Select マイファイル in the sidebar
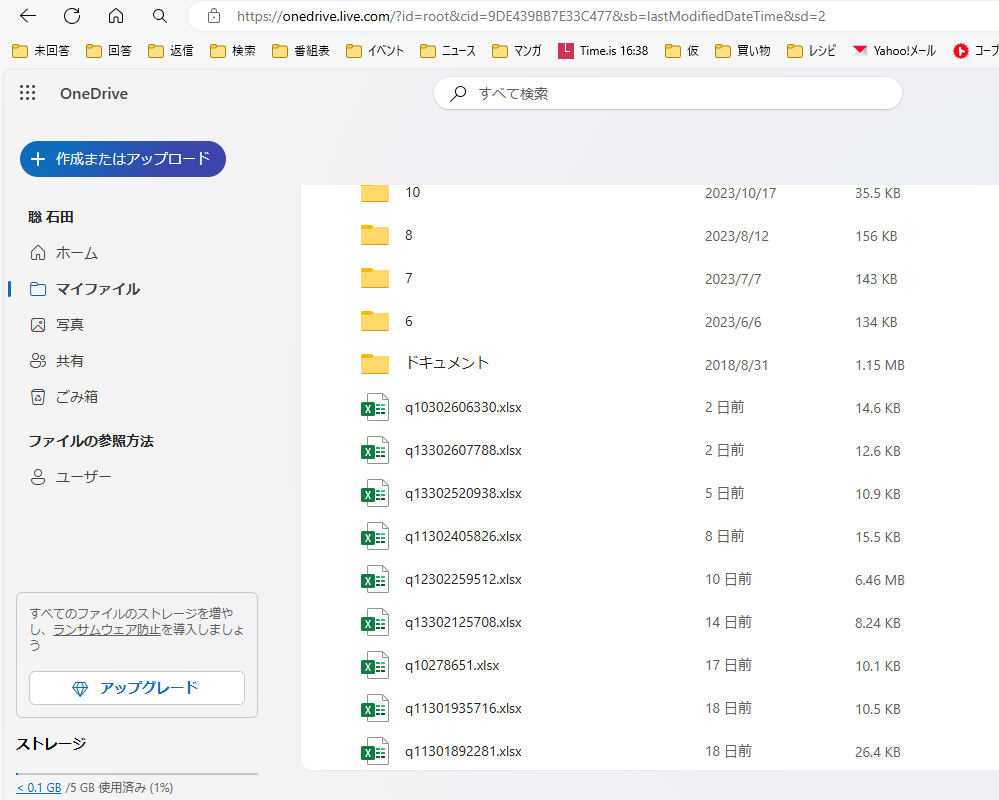999x800 pixels. click(85, 289)
